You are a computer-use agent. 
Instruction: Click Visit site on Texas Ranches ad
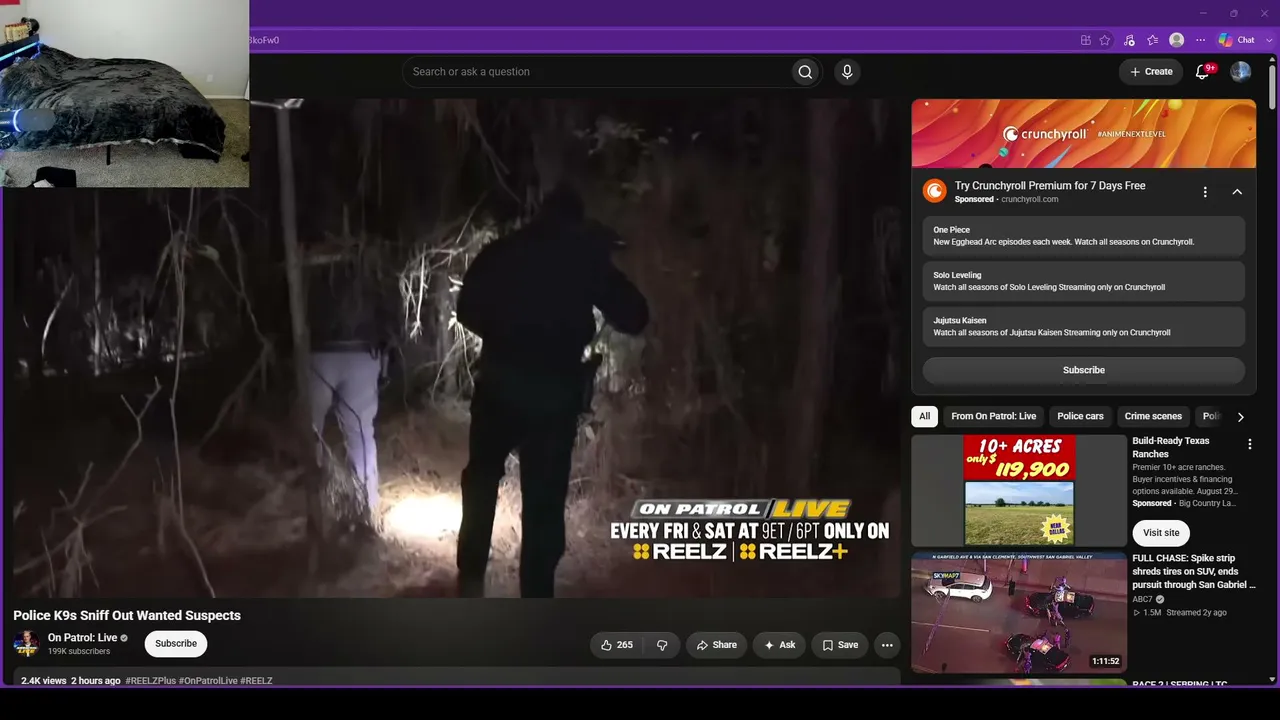1161,533
